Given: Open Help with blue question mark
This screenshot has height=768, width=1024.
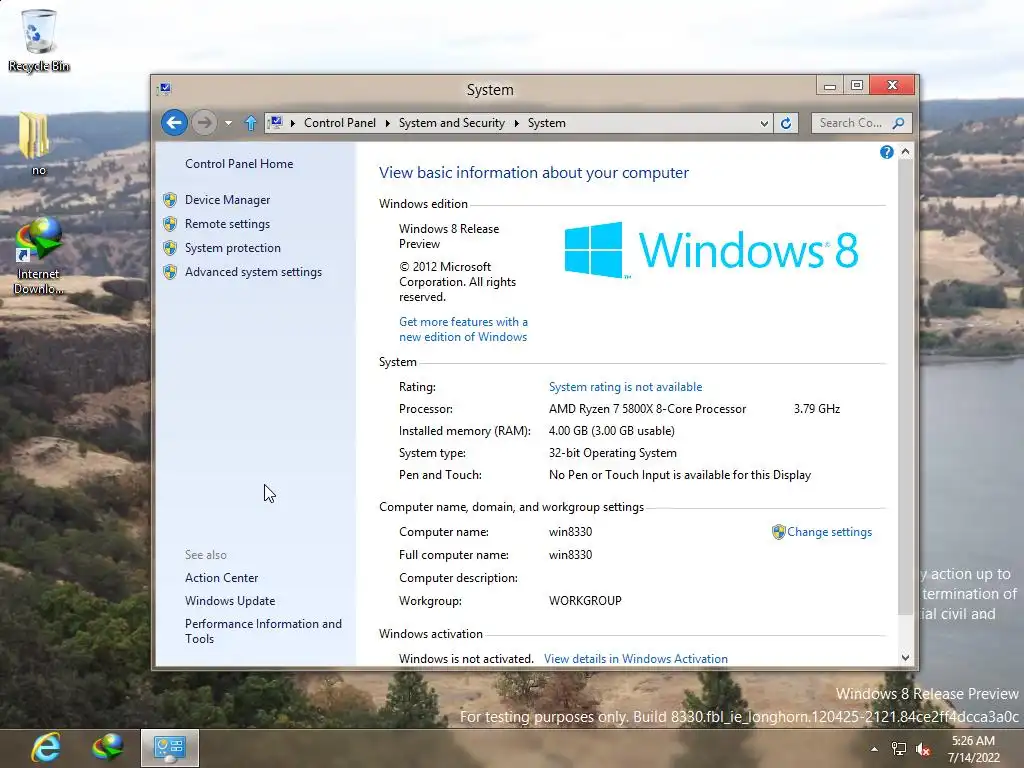Looking at the screenshot, I should pyautogui.click(x=886, y=152).
